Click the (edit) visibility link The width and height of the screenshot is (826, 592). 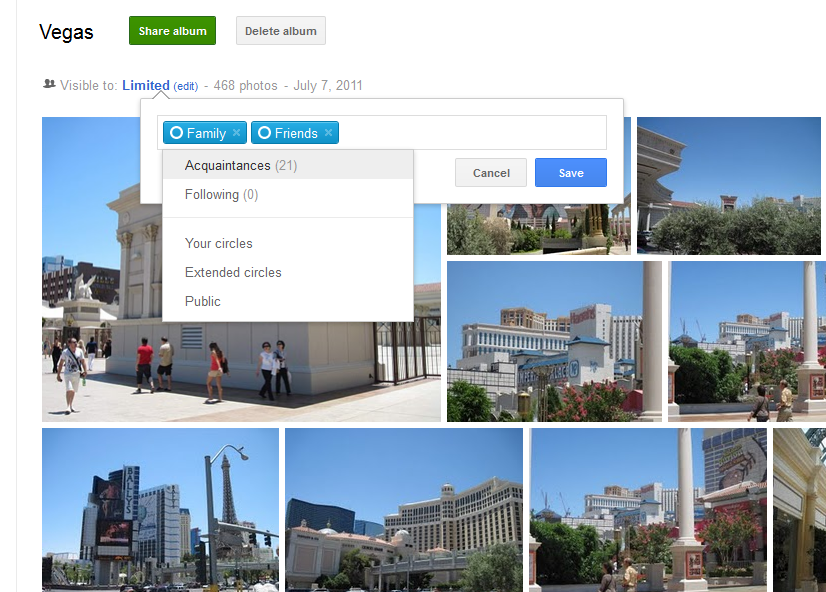click(185, 86)
